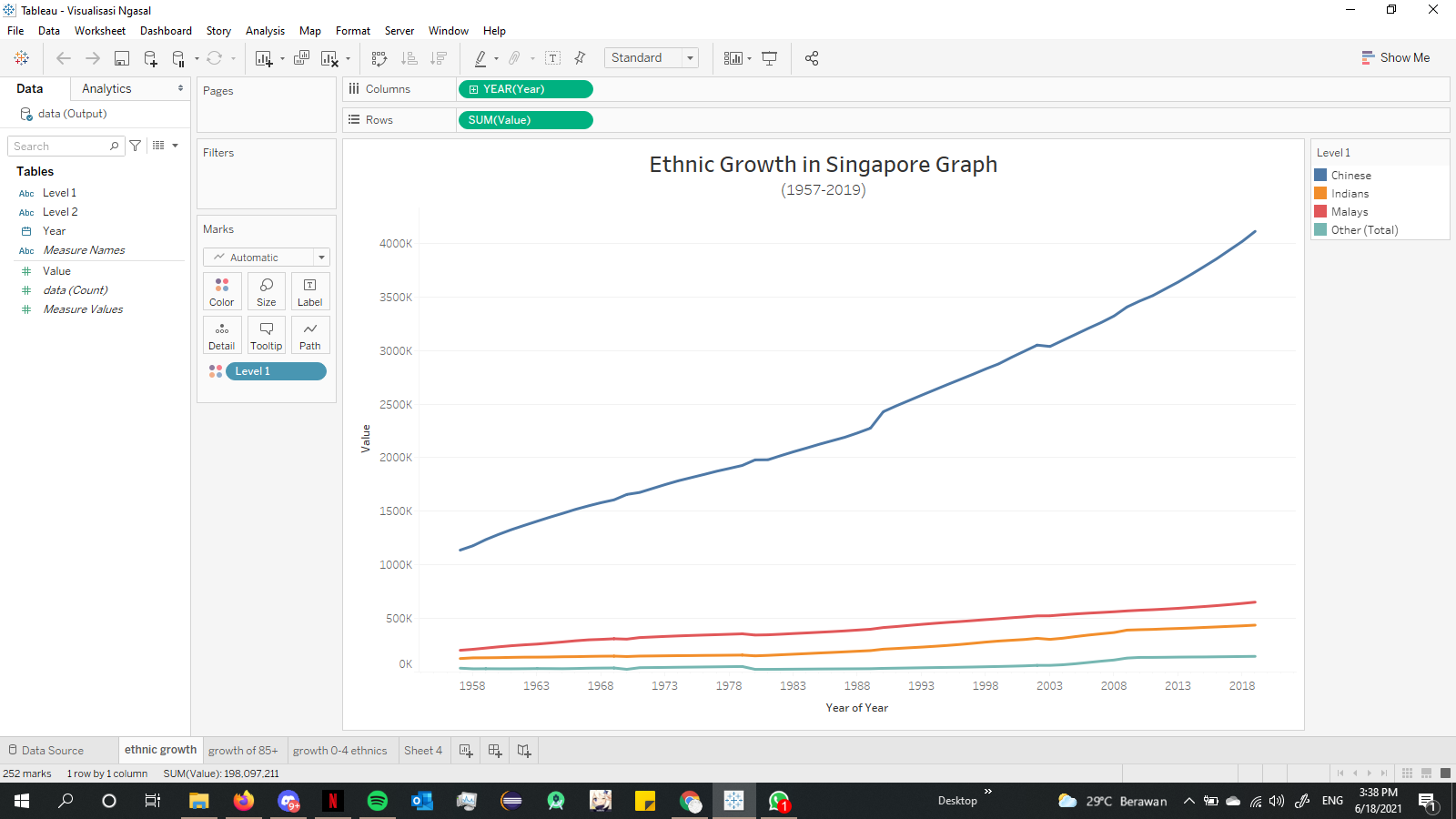Viewport: 1456px width, 819px height.
Task: Add a new data source icon
Action: [151, 58]
